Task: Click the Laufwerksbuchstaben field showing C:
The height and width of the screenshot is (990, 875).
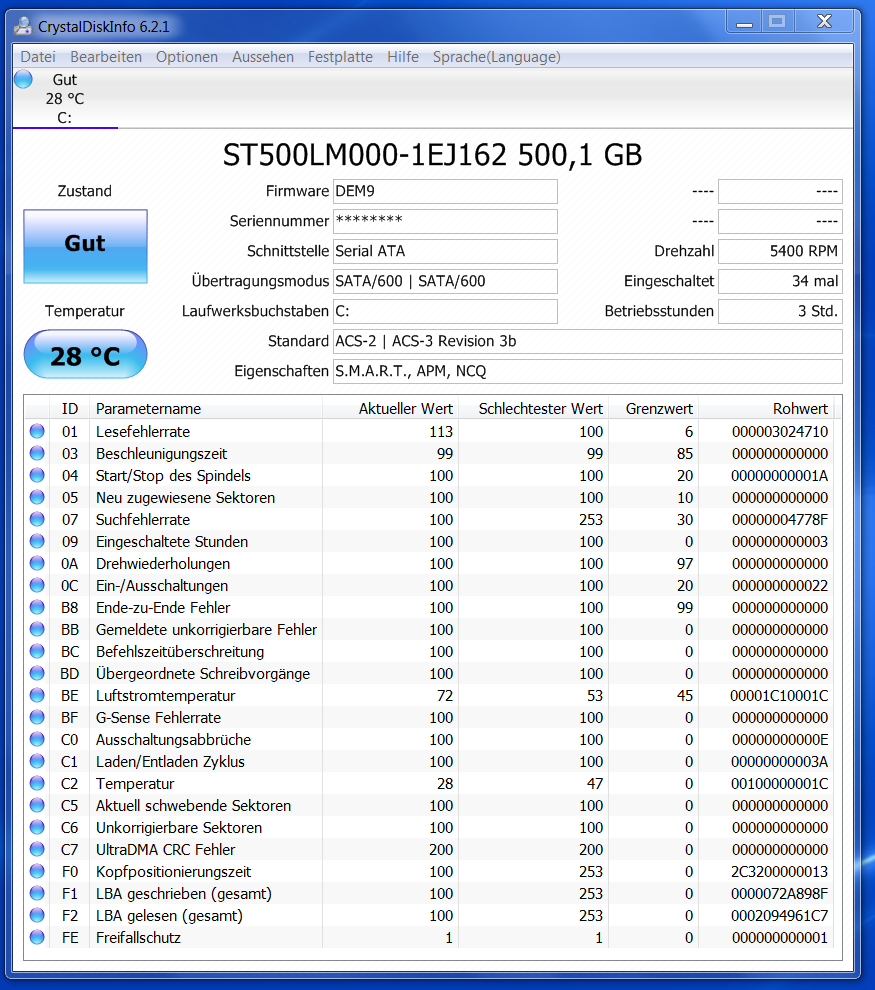Action: click(445, 311)
